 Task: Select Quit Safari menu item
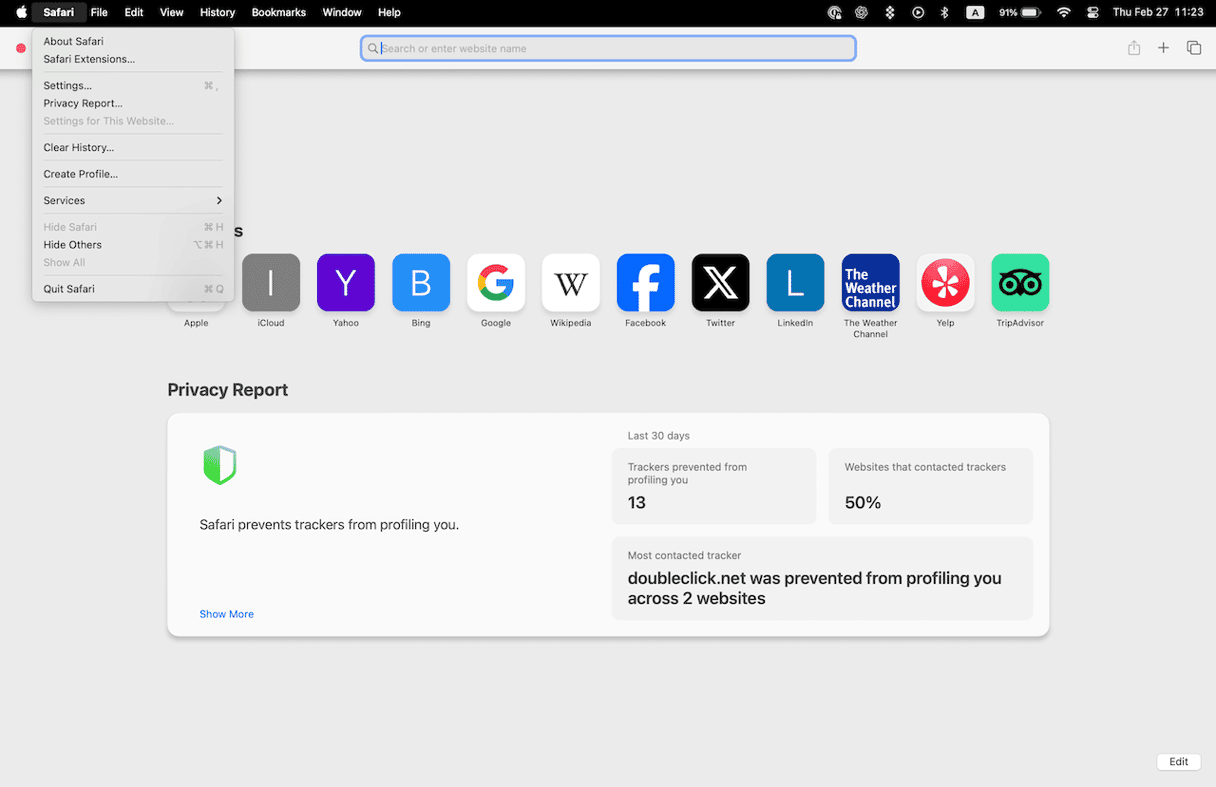69,289
